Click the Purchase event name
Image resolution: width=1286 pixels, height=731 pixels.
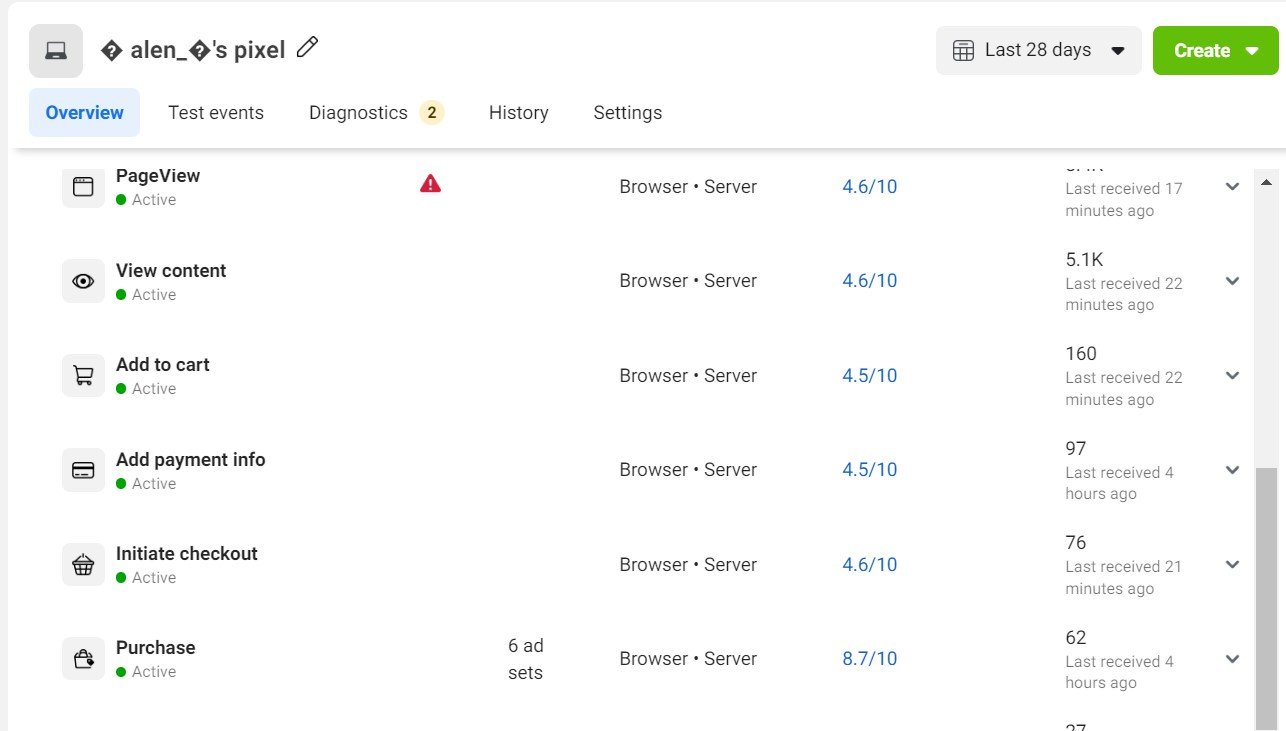coord(156,648)
